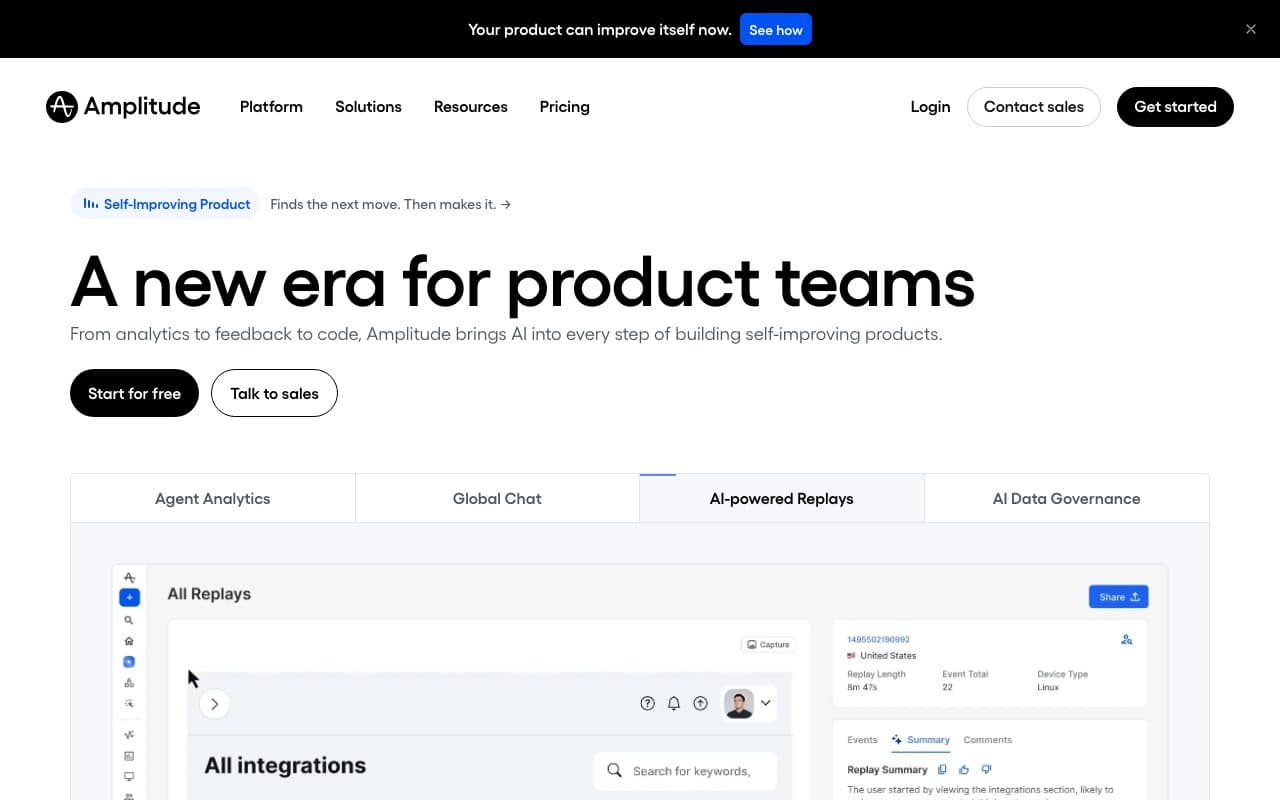Image resolution: width=1280 pixels, height=800 pixels.
Task: Open the Solutions navigation menu
Action: pyautogui.click(x=368, y=107)
